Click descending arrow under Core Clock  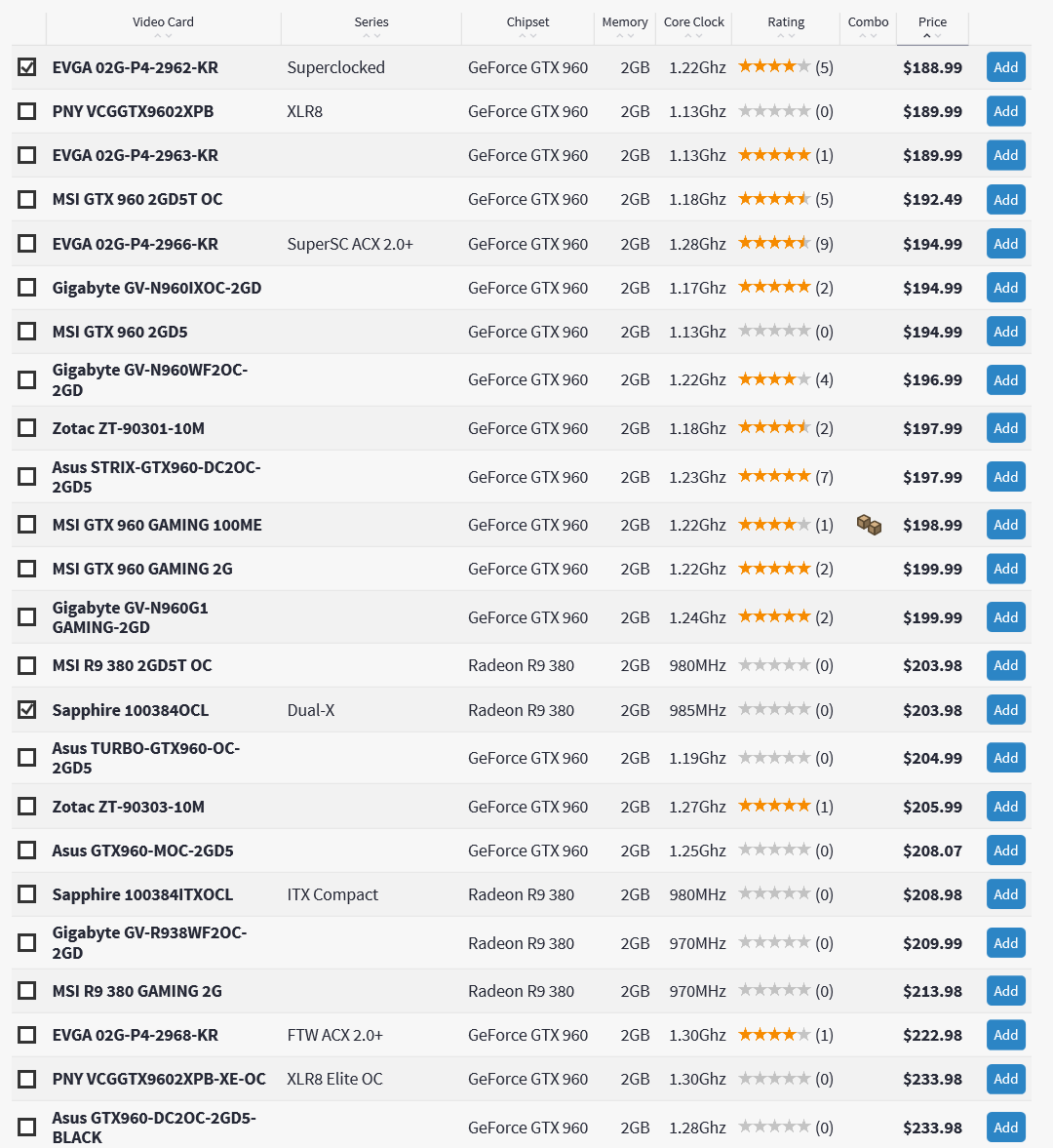pos(700,36)
